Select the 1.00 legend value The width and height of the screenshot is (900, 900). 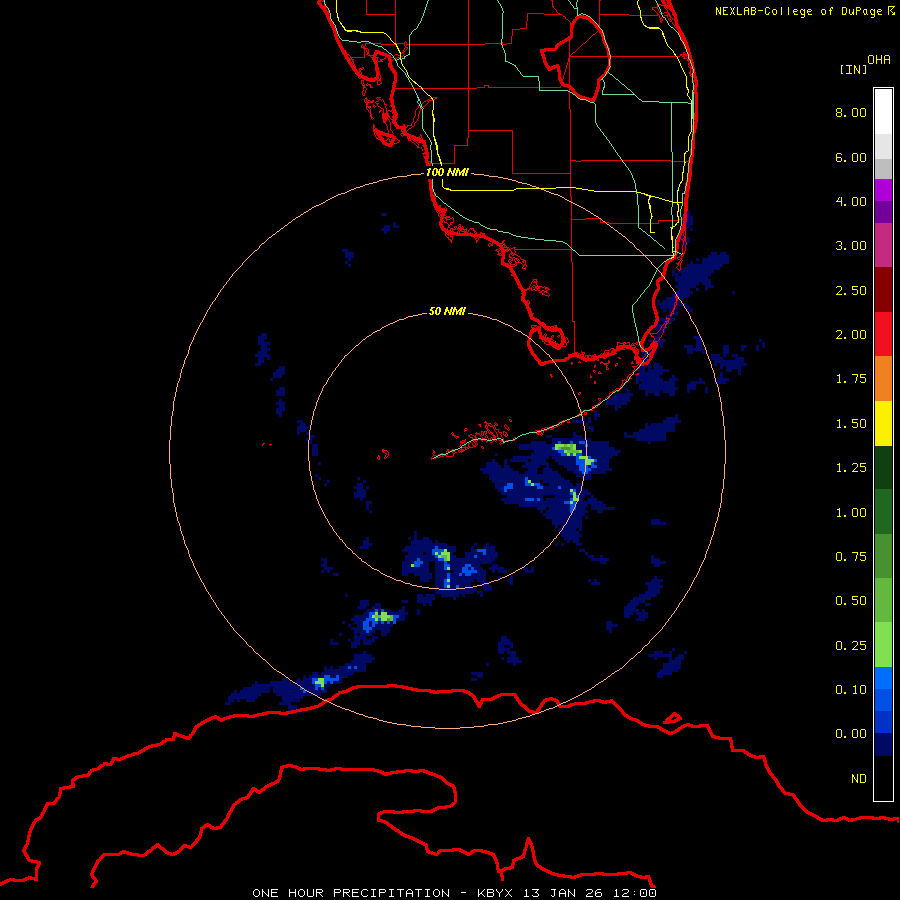851,513
